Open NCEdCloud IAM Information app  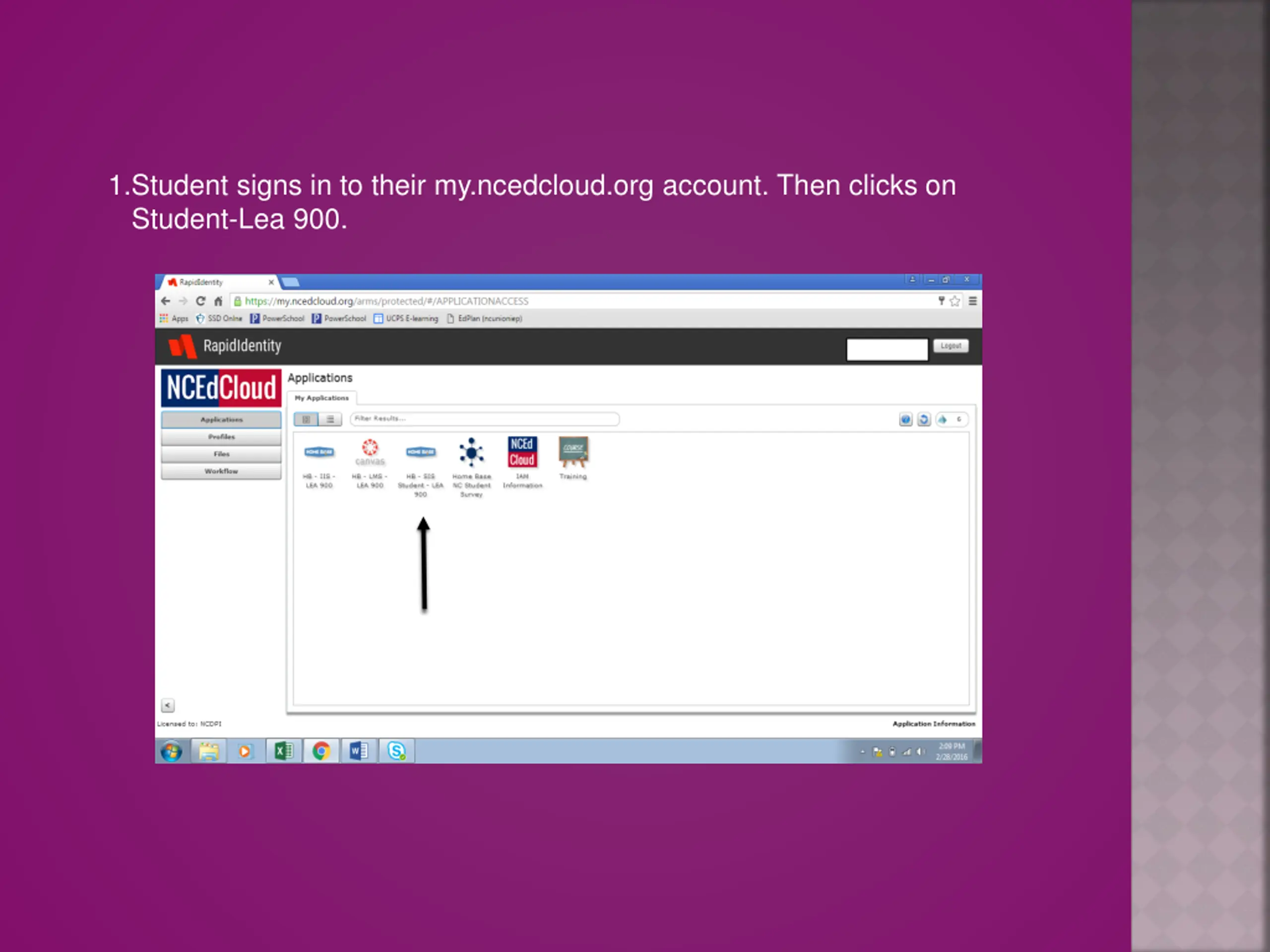tap(522, 463)
